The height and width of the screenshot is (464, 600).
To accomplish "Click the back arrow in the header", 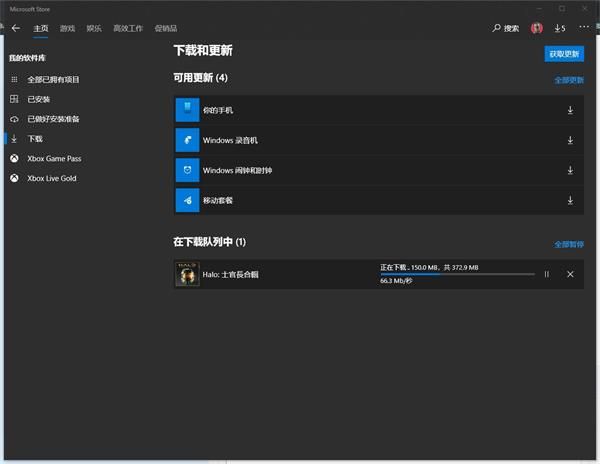I will pos(15,28).
